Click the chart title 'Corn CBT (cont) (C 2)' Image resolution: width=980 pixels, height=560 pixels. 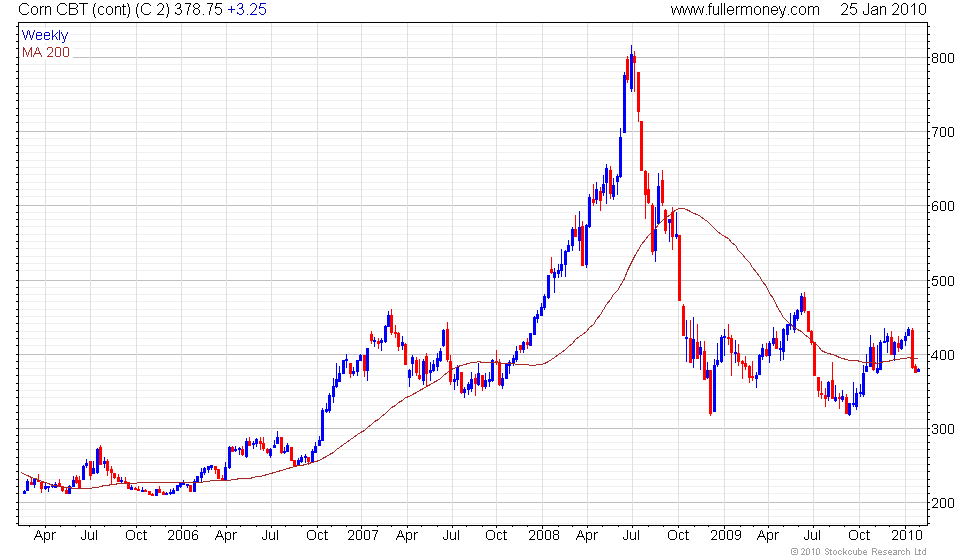(94, 10)
